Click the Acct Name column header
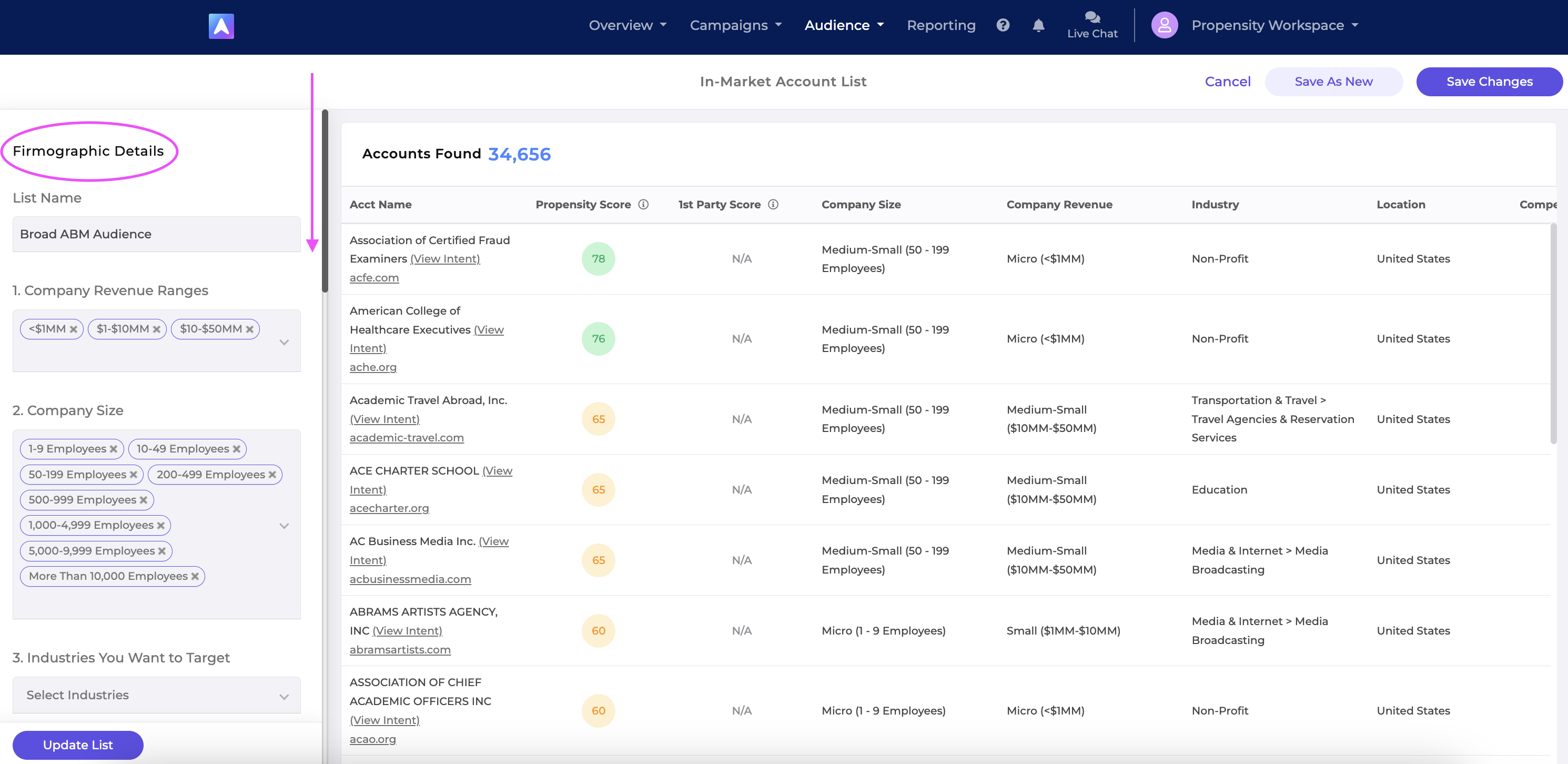Viewport: 1568px width, 764px height. [380, 205]
